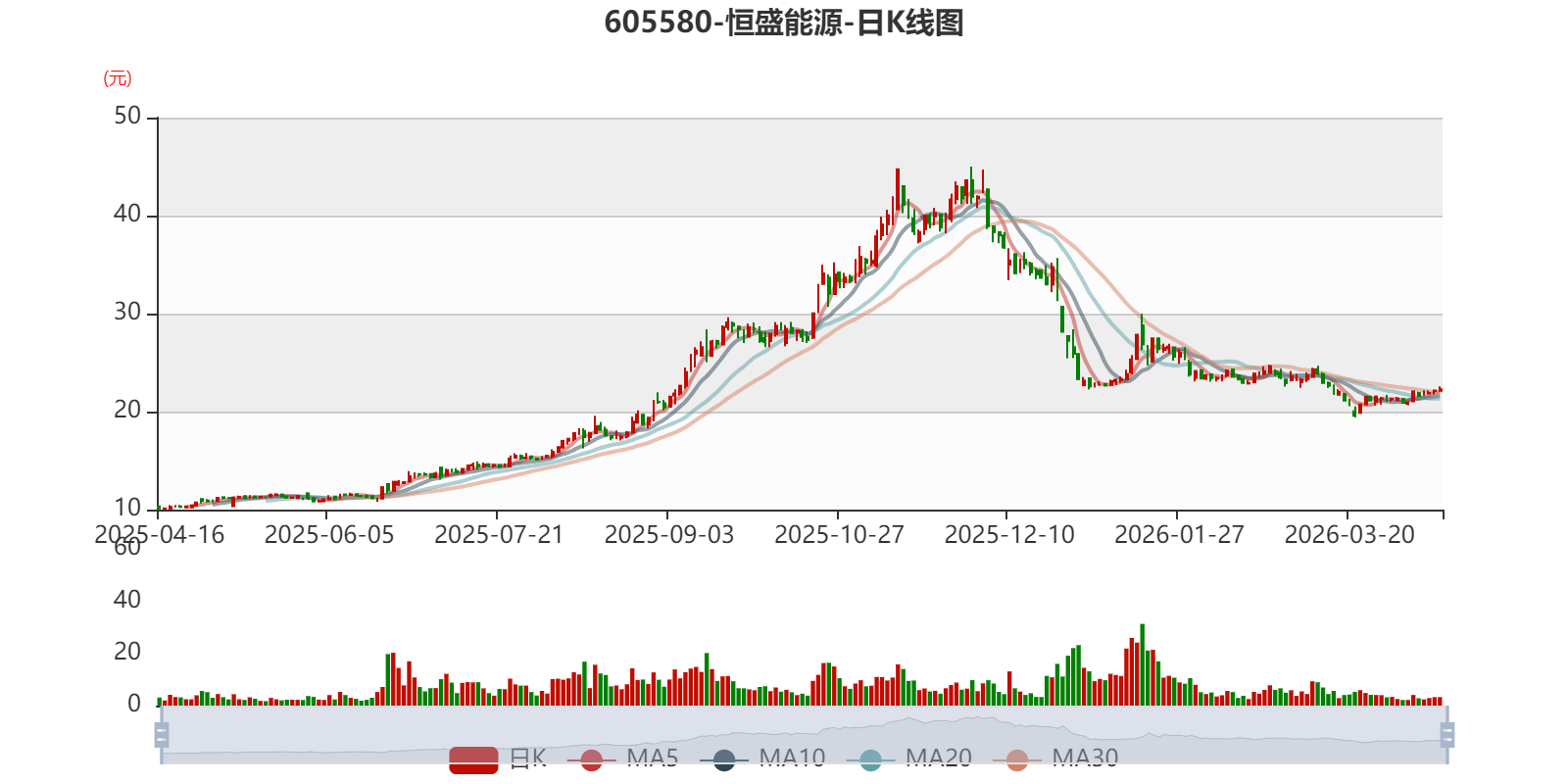Toggle the MA30 line in legend
This screenshot has width=1568, height=784.
tap(1055, 759)
